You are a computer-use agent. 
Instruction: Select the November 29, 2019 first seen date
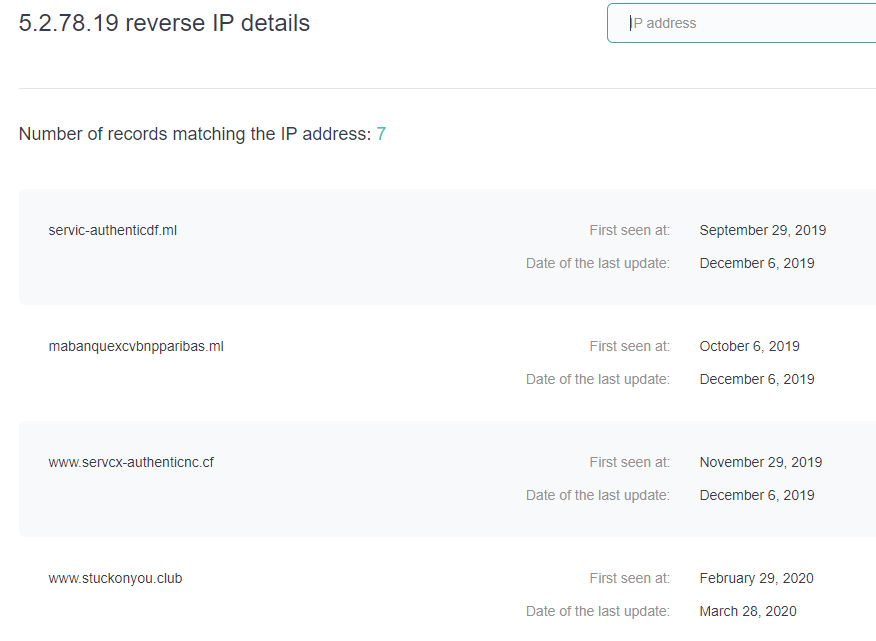pyautogui.click(x=760, y=462)
